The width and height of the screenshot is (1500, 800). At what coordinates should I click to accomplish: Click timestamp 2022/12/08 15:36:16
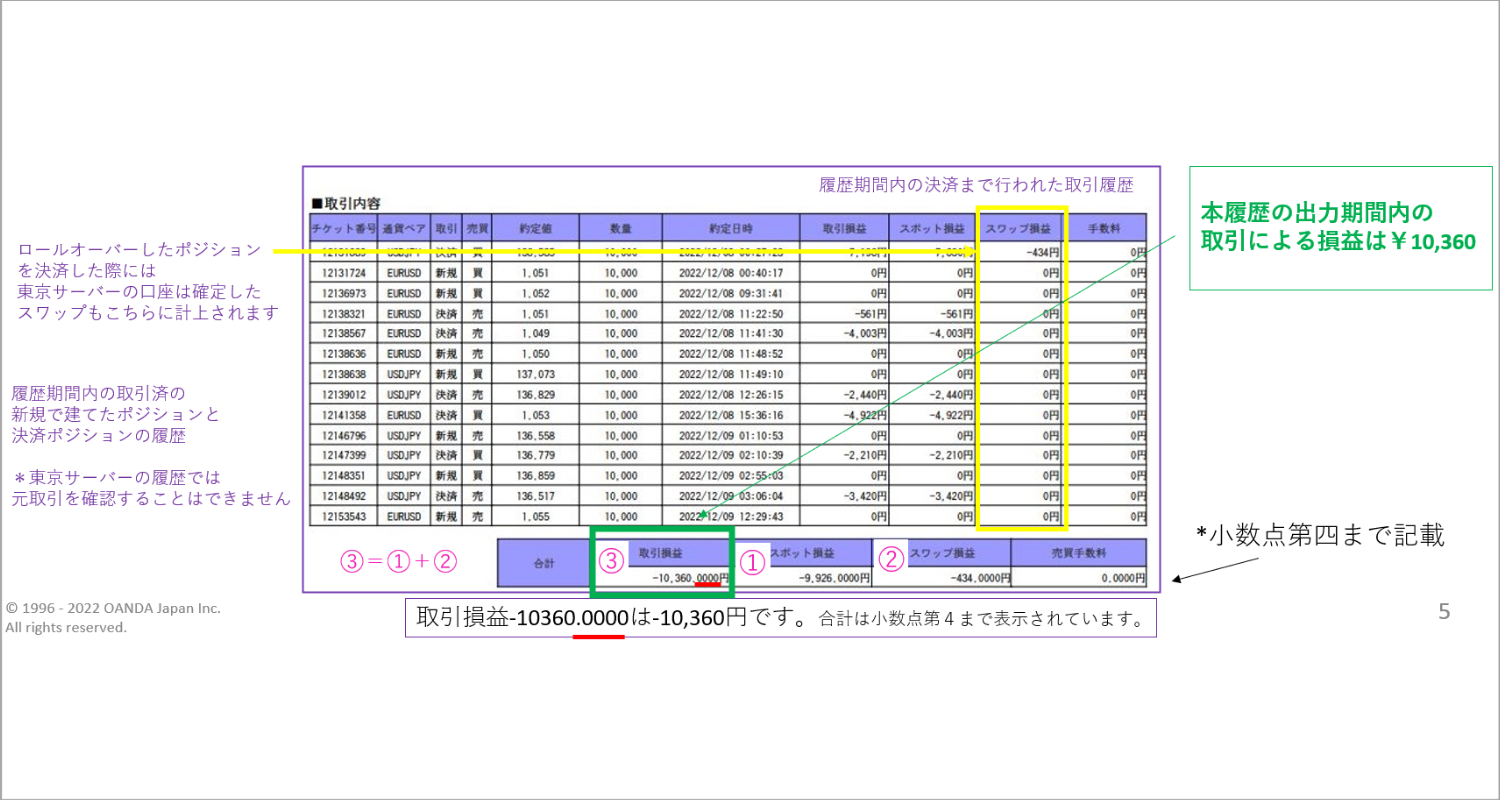coord(731,414)
